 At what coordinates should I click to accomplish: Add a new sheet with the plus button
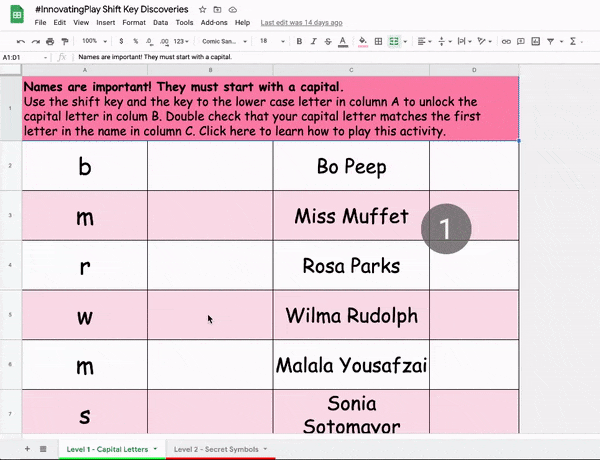tap(27, 449)
